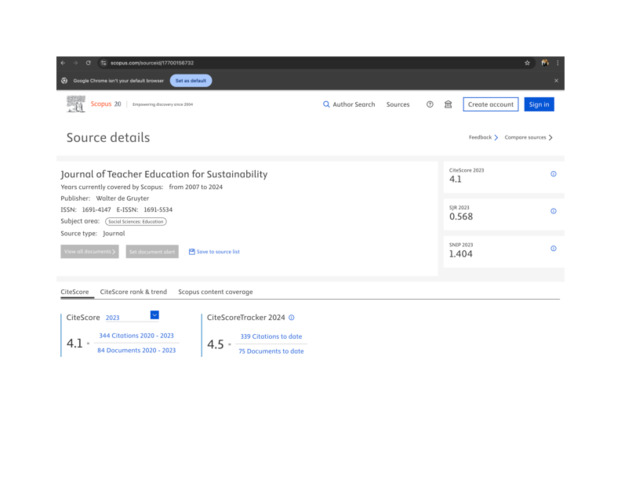This screenshot has width=621, height=480.
Task: Open the help question mark icon
Action: 430,104
